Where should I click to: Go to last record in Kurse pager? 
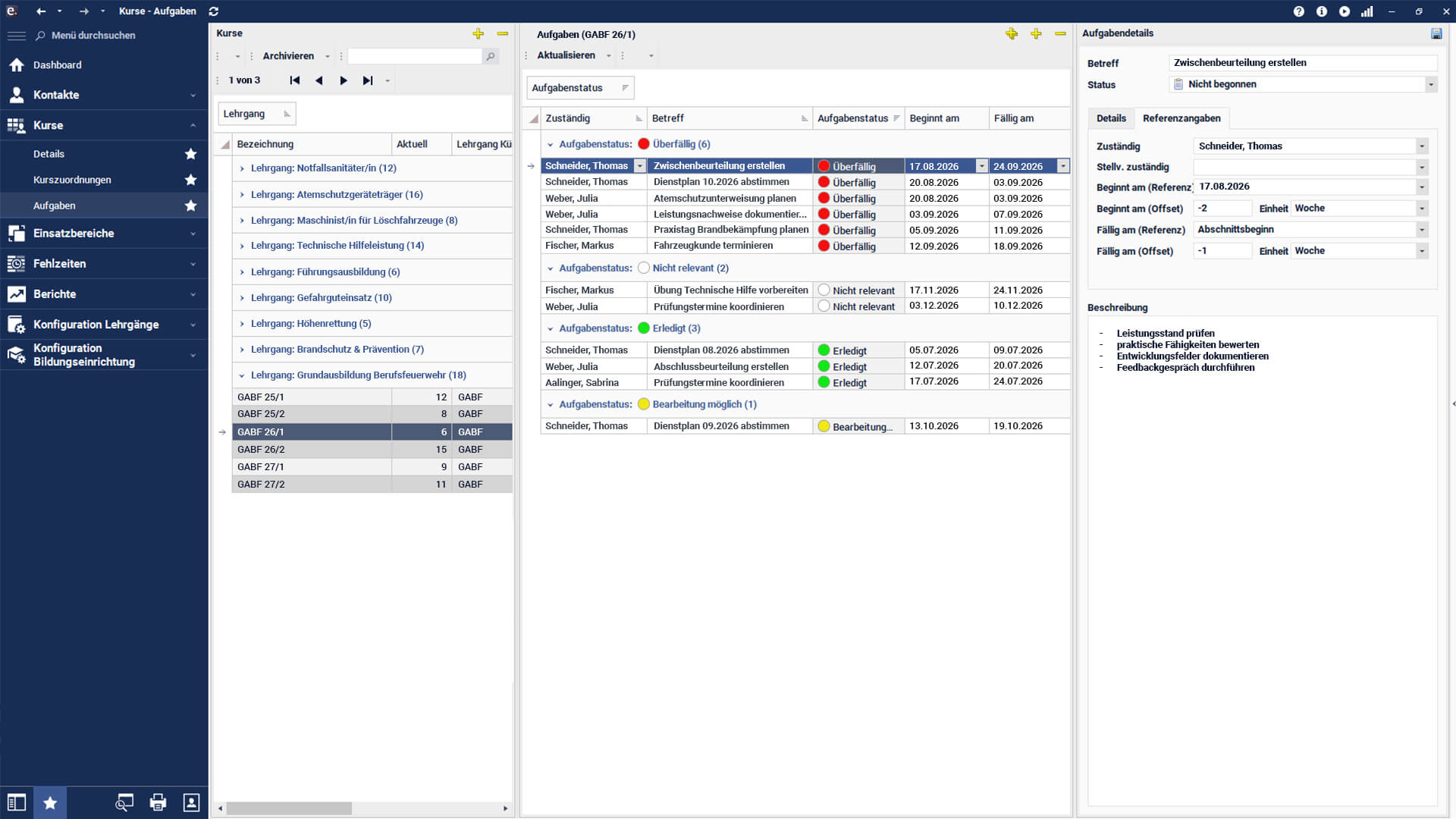[368, 80]
